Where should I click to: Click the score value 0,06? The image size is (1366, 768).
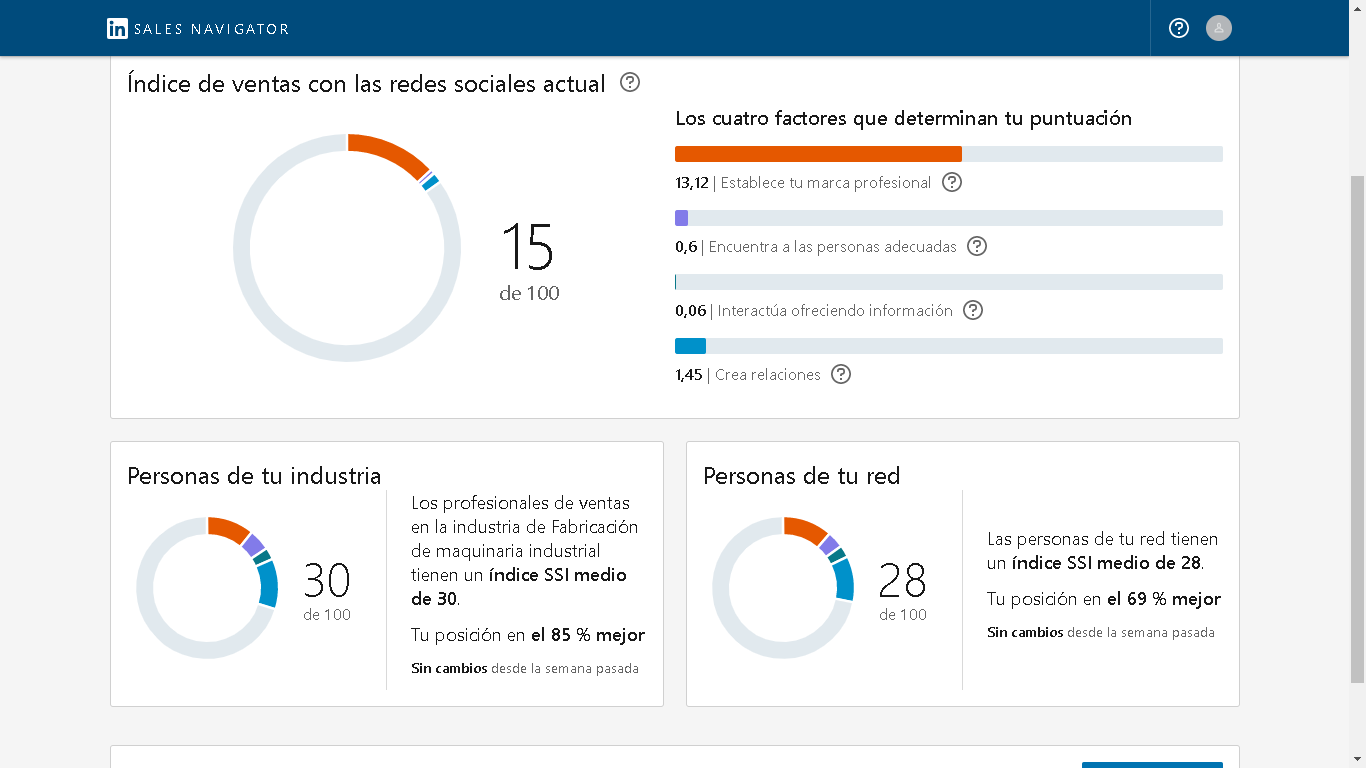[690, 311]
